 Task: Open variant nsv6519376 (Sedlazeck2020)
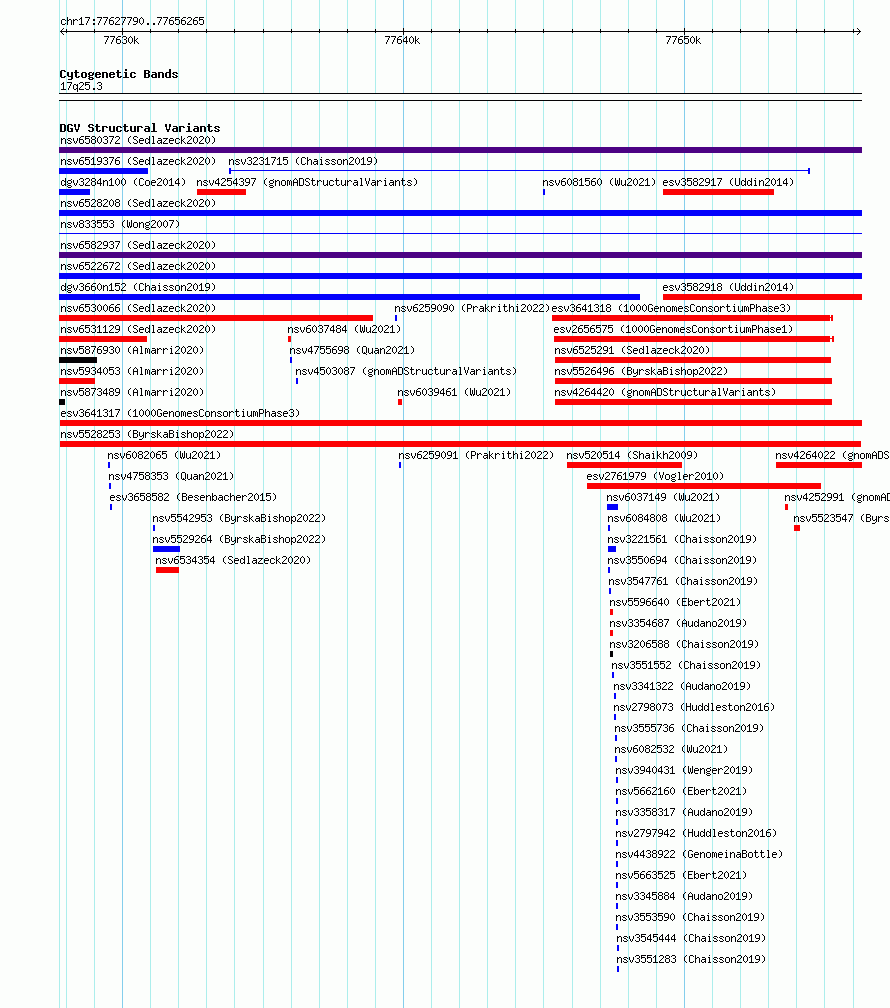138,161
